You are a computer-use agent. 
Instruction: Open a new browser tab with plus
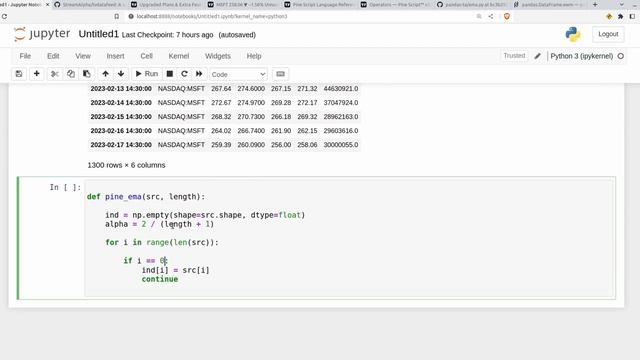[x=595, y=4]
